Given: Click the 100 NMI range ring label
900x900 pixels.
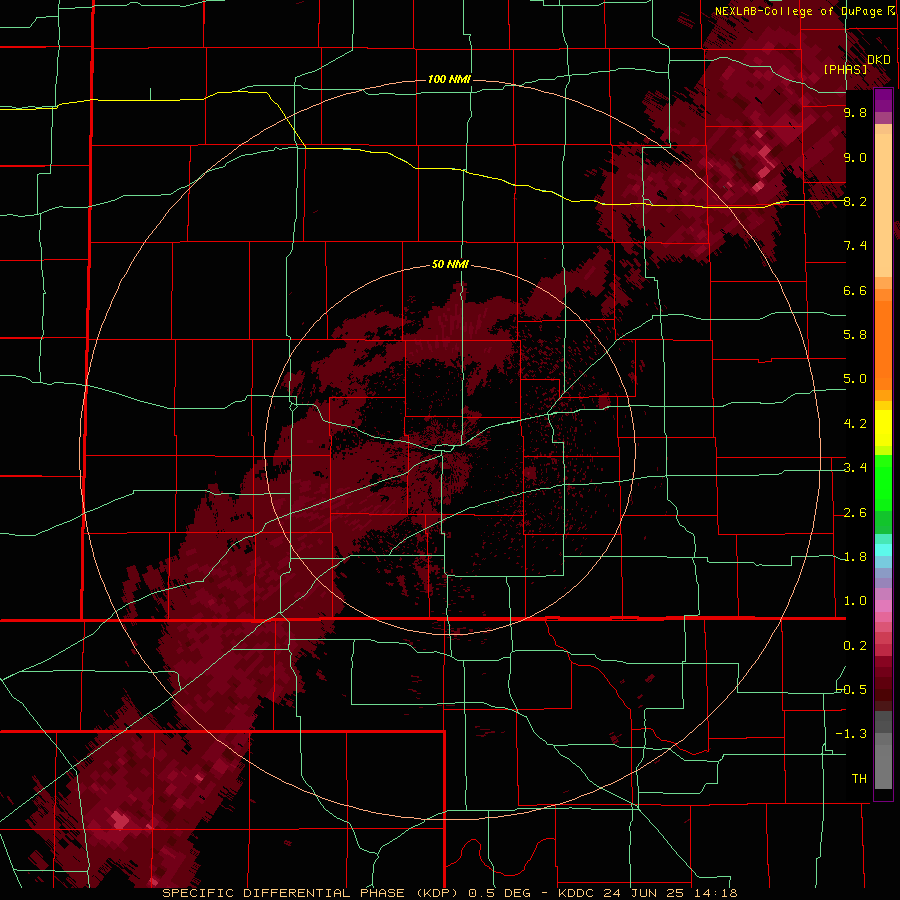Looking at the screenshot, I should [x=449, y=79].
